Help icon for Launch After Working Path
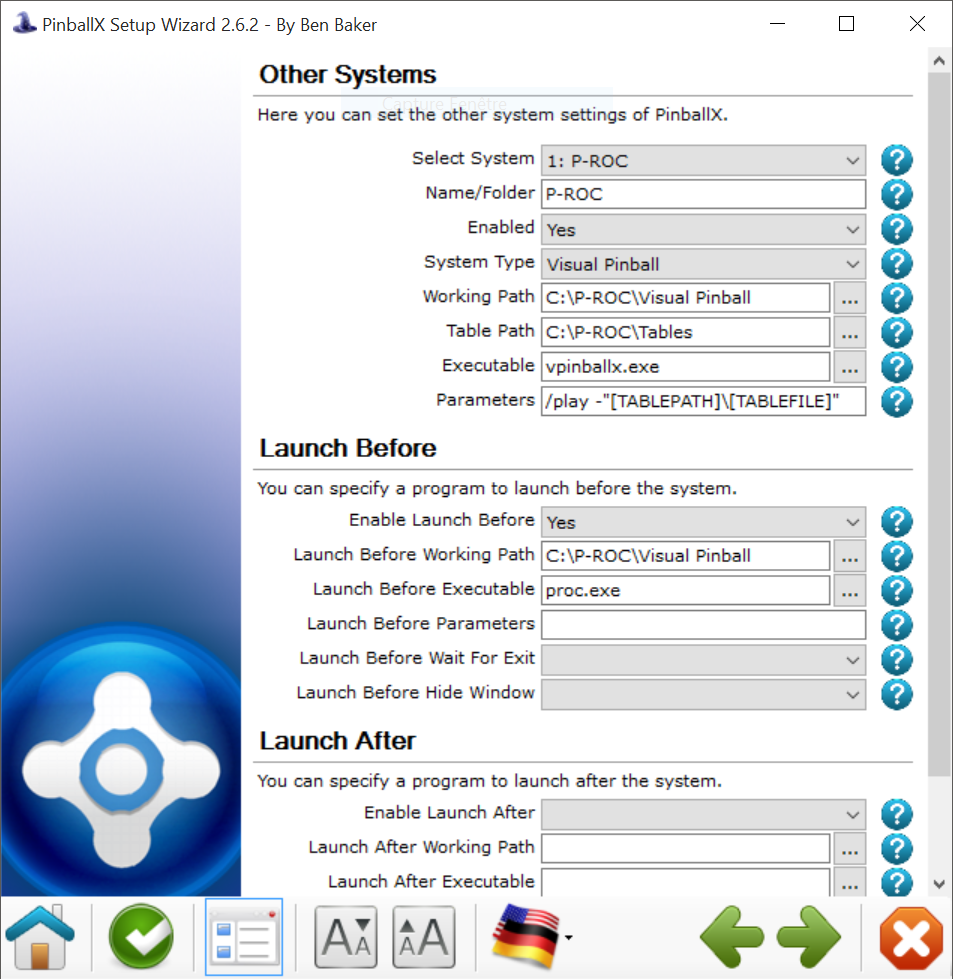Screen dimensions: 953x979 click(897, 849)
